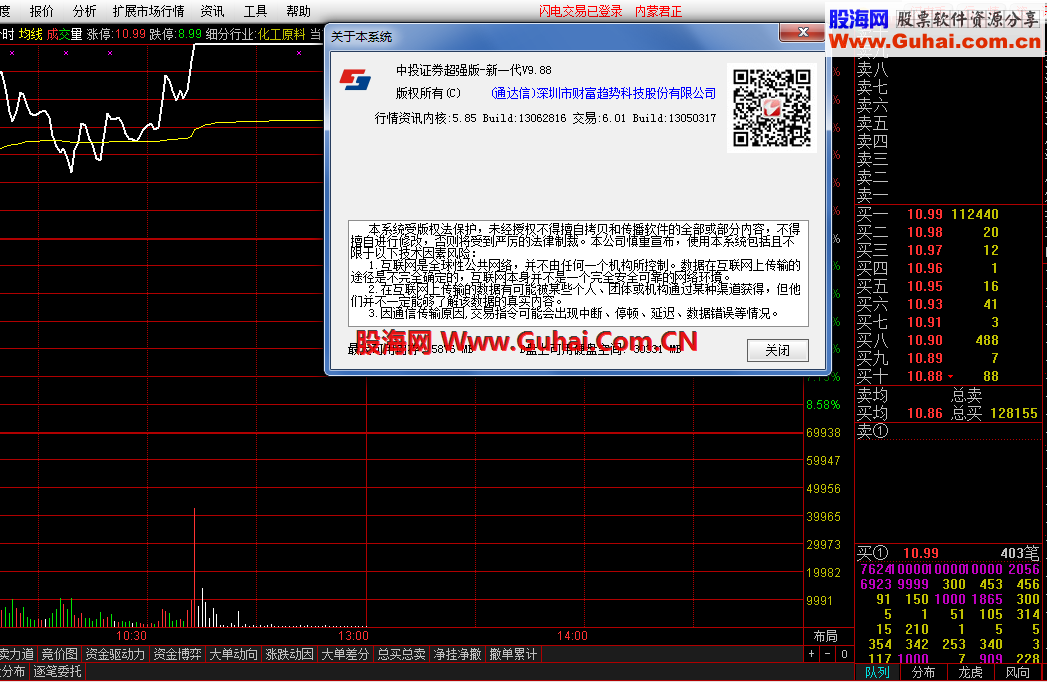Select the 买四 bid price 10.96
This screenshot has height=683, width=1047.
pos(925,268)
